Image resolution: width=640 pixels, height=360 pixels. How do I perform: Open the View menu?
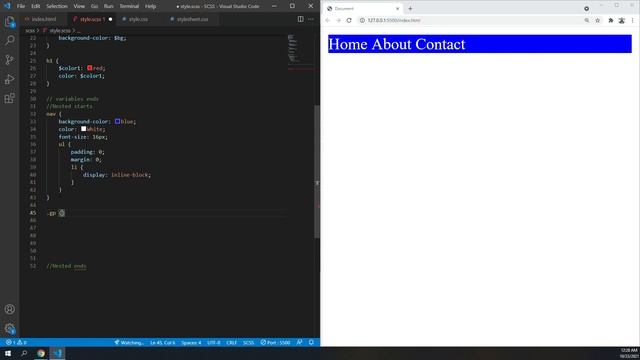pyautogui.click(x=79, y=6)
